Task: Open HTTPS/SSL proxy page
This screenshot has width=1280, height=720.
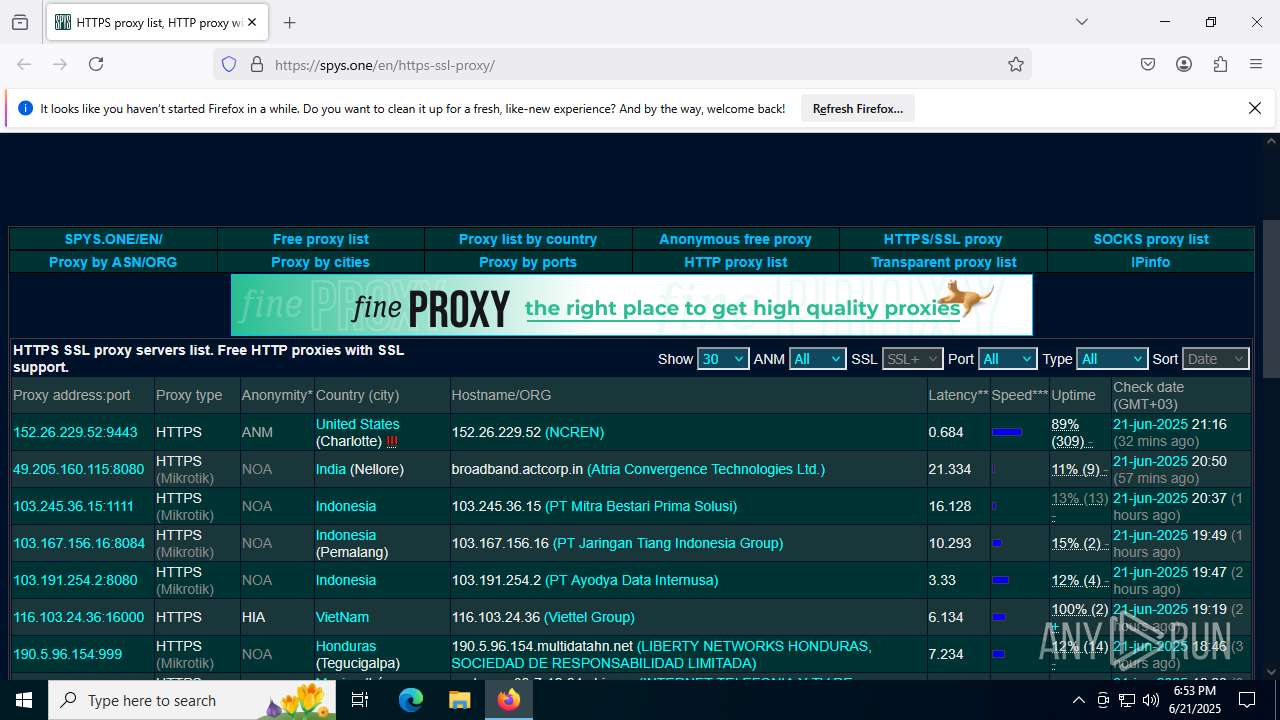Action: [x=943, y=239]
